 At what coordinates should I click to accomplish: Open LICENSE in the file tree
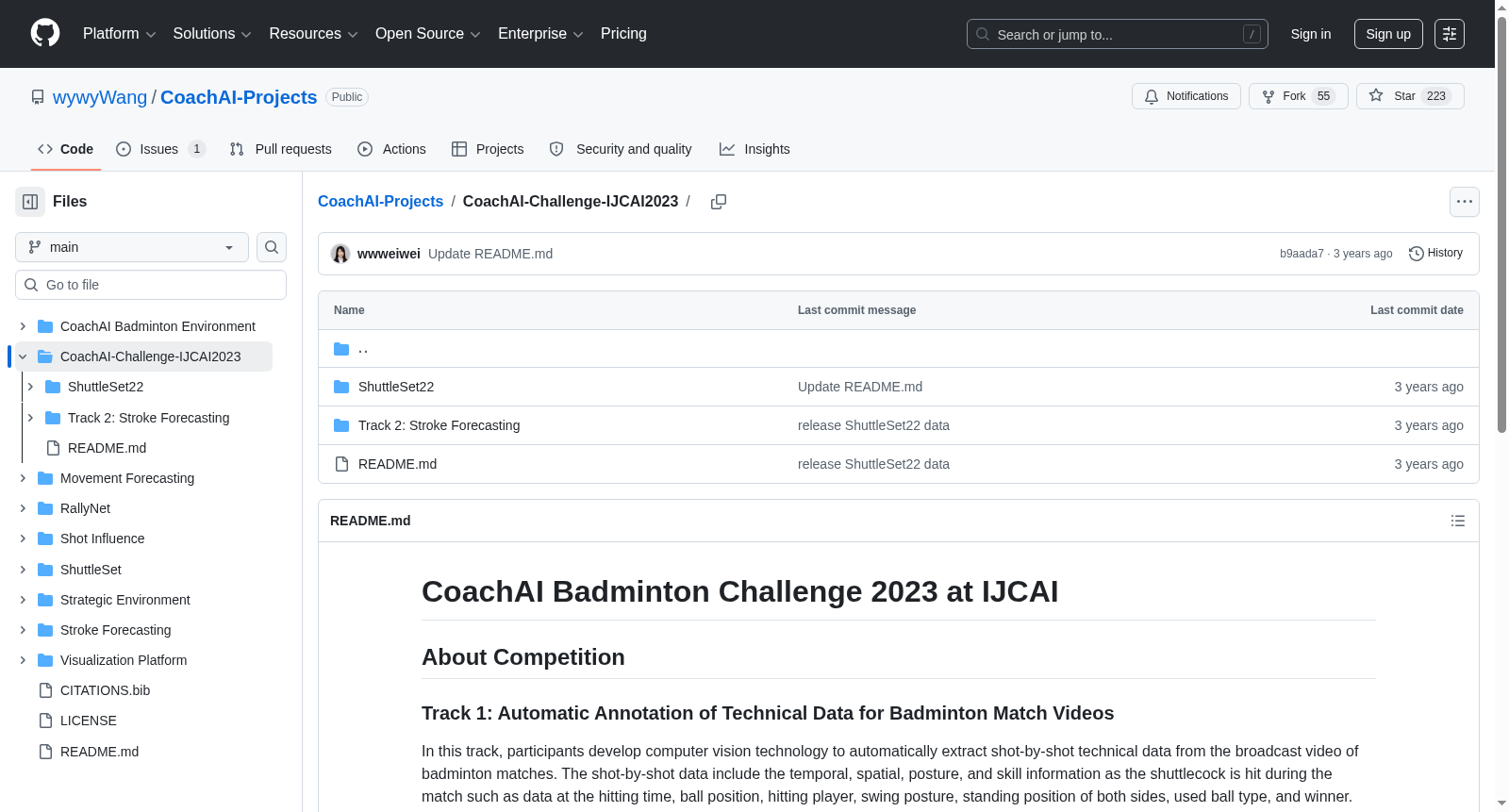coord(89,721)
